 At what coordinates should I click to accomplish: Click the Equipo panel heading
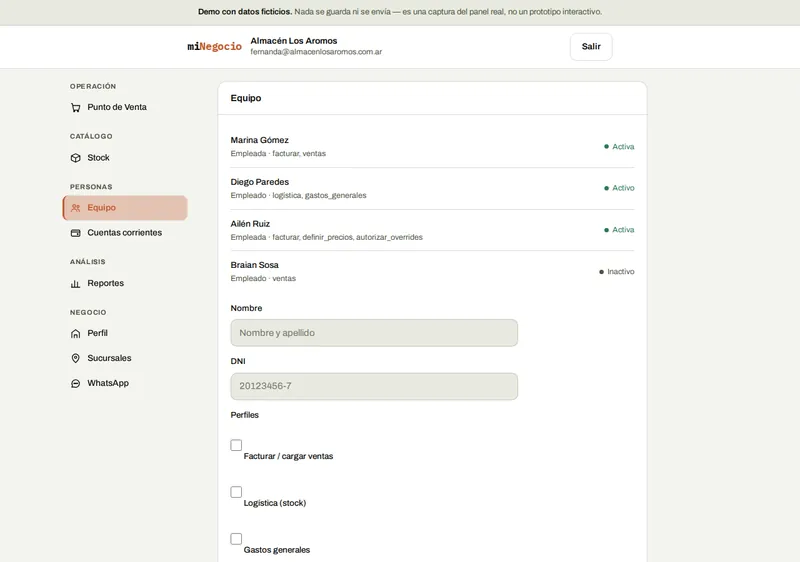tap(246, 98)
